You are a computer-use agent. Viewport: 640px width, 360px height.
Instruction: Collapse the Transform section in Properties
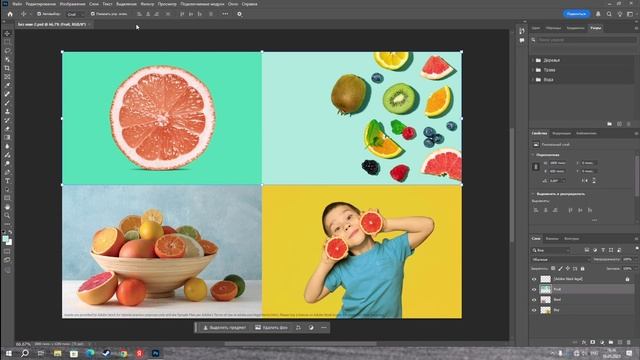(533, 155)
